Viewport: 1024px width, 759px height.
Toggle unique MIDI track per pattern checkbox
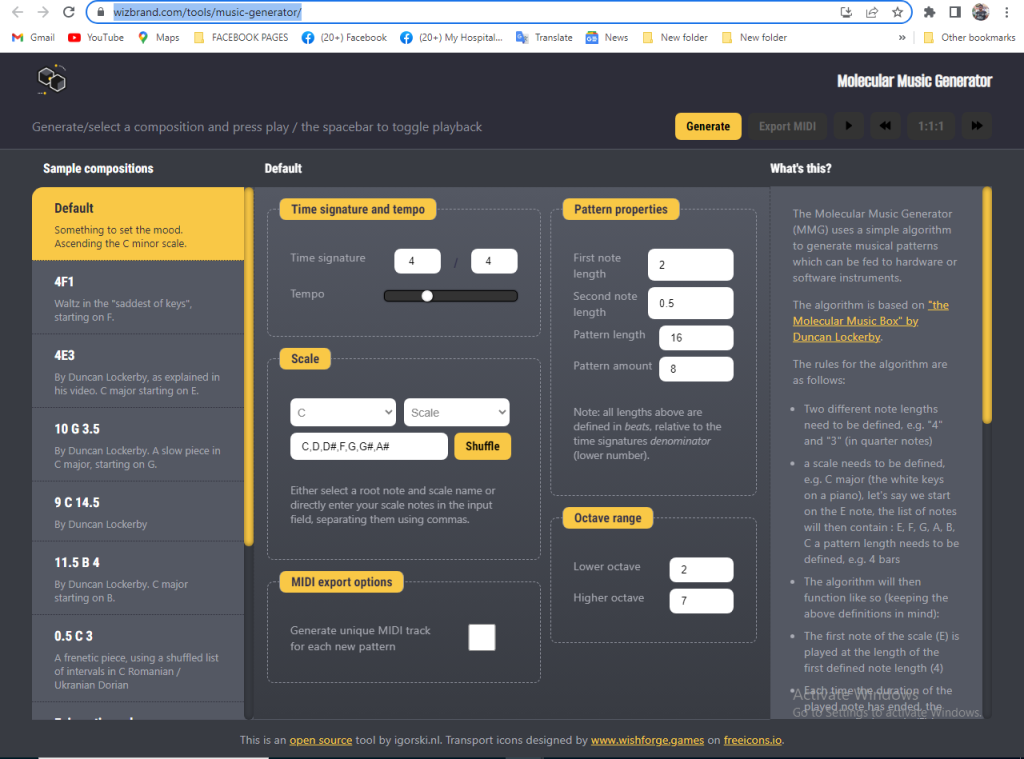tap(482, 638)
